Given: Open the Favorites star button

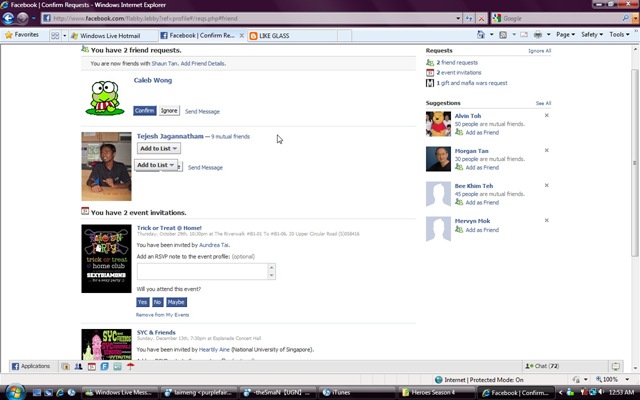Looking at the screenshot, I should [x=22, y=35].
